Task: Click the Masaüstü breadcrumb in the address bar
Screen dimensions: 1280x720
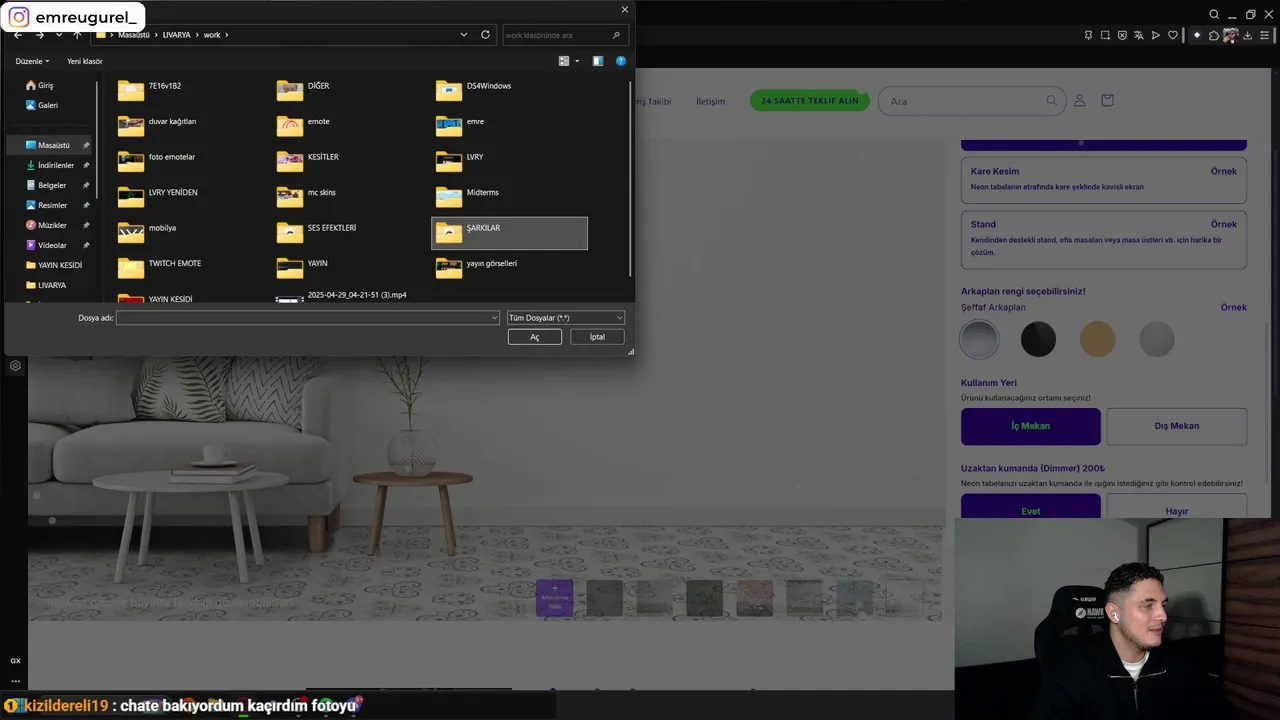Action: pyautogui.click(x=134, y=35)
